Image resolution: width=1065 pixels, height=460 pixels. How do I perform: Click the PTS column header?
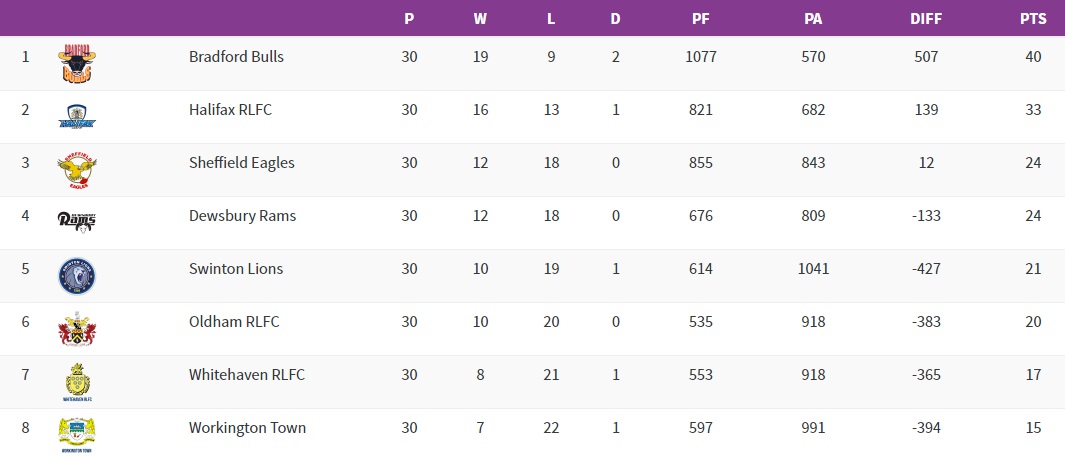1033,18
